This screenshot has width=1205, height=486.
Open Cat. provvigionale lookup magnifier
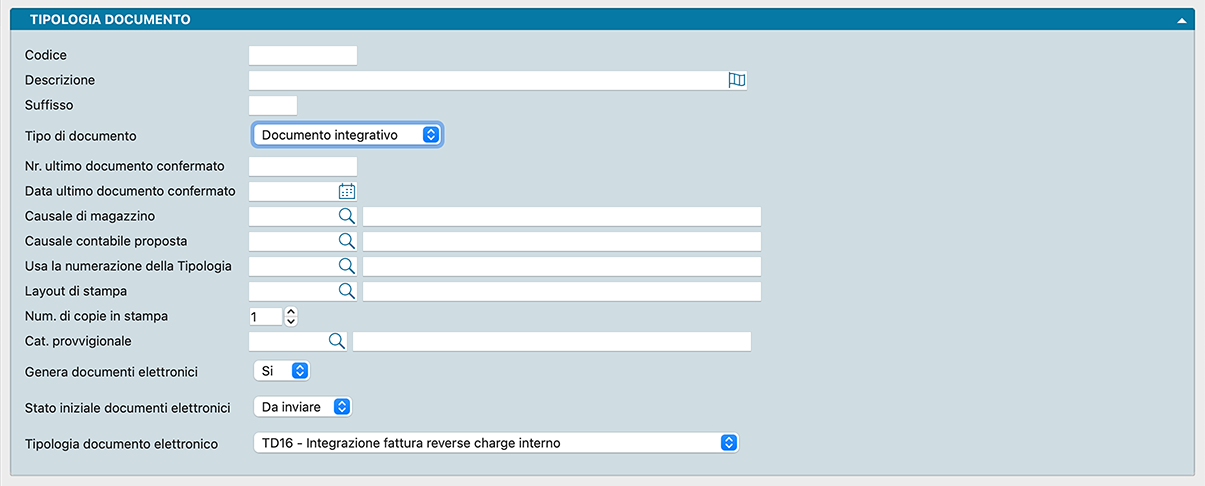tap(336, 342)
